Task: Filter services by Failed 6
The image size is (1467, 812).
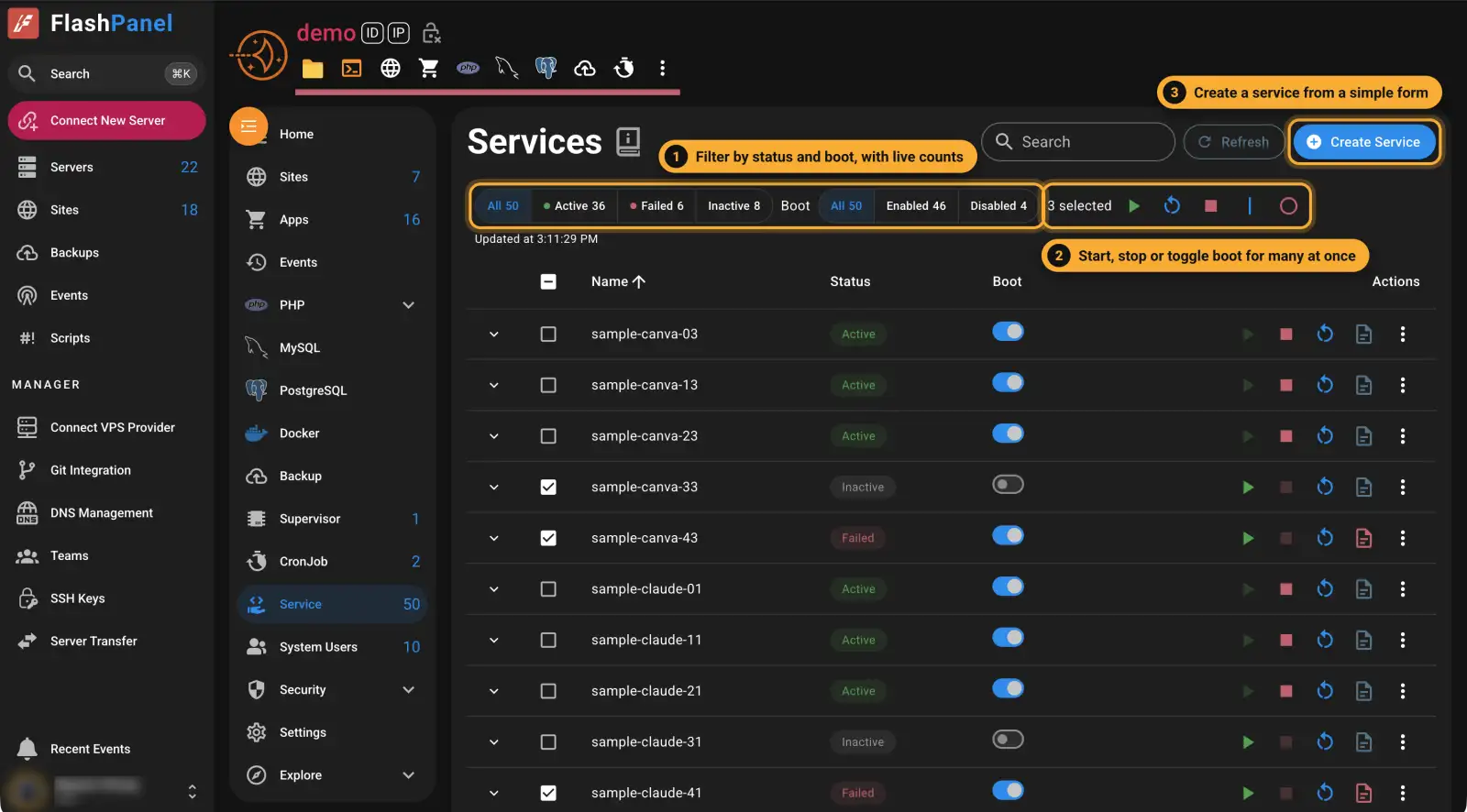Action: (x=656, y=206)
